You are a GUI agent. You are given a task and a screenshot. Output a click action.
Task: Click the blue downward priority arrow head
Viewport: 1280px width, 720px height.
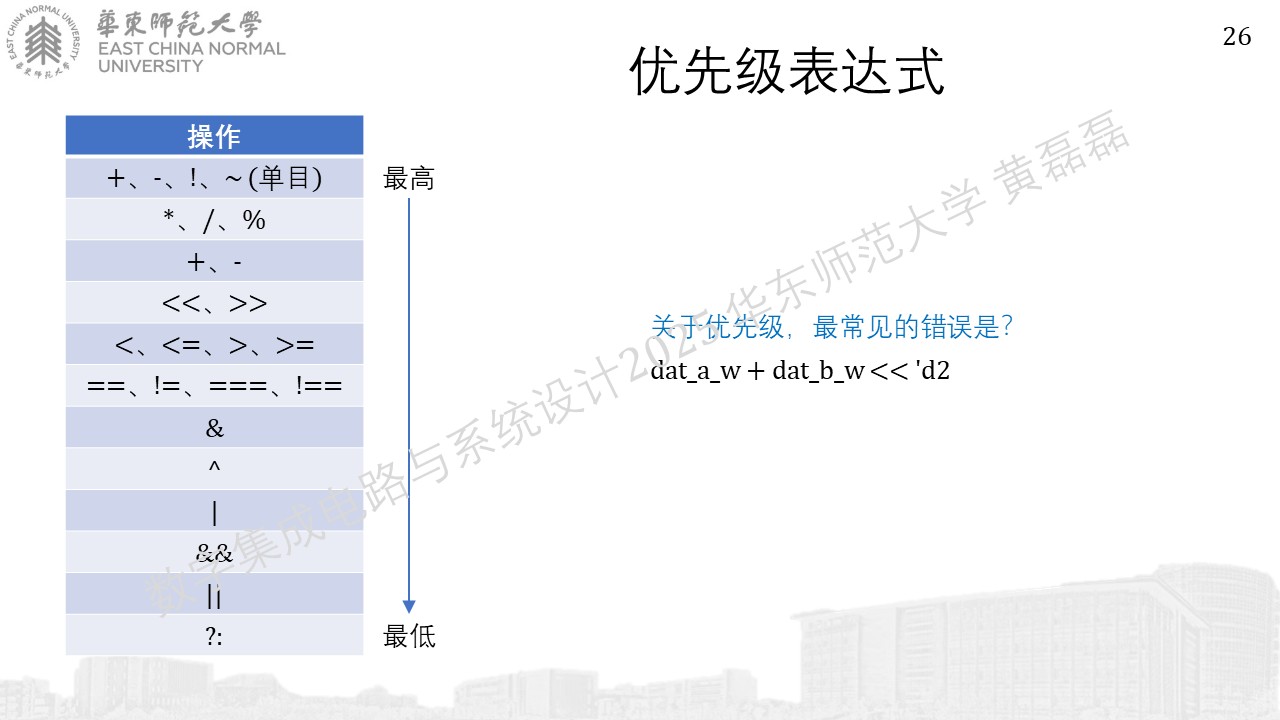(409, 606)
